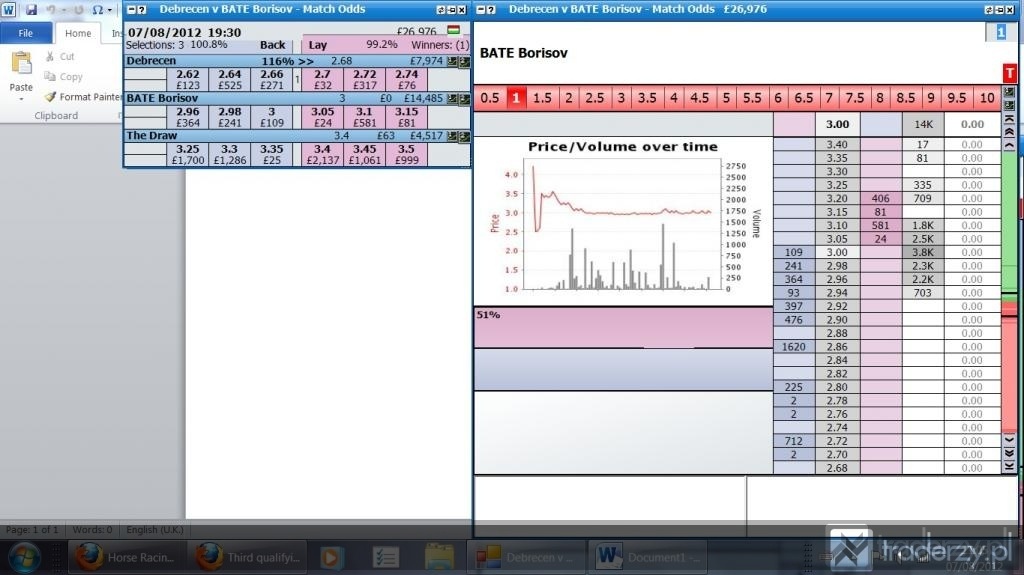Back Debrecen at 2.66
The height and width of the screenshot is (575, 1024).
pos(272,80)
